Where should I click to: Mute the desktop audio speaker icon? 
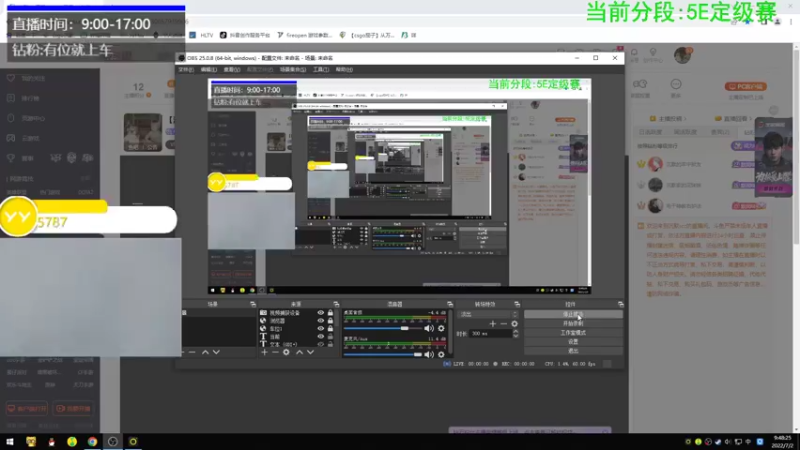click(429, 328)
